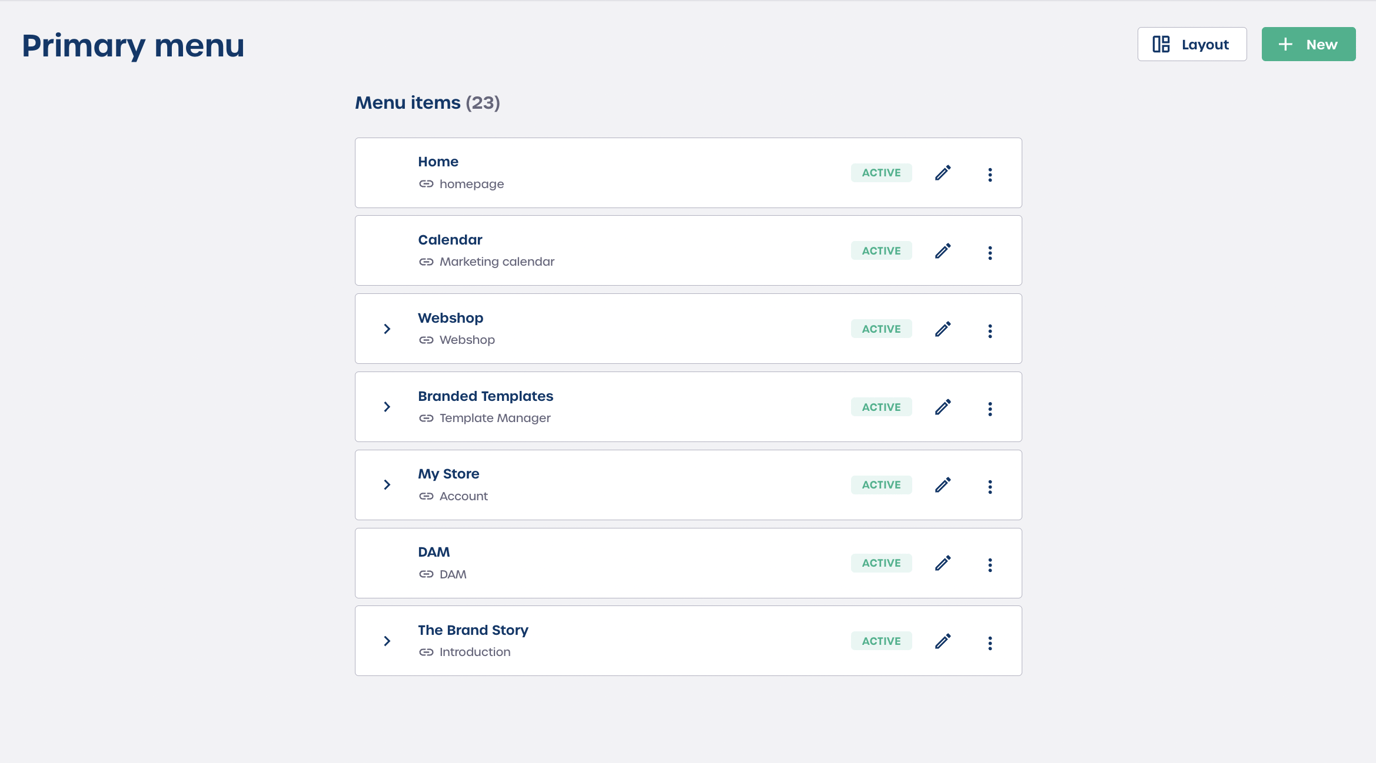Open more options for The Brand Story
This screenshot has width=1376, height=763.
(990, 642)
